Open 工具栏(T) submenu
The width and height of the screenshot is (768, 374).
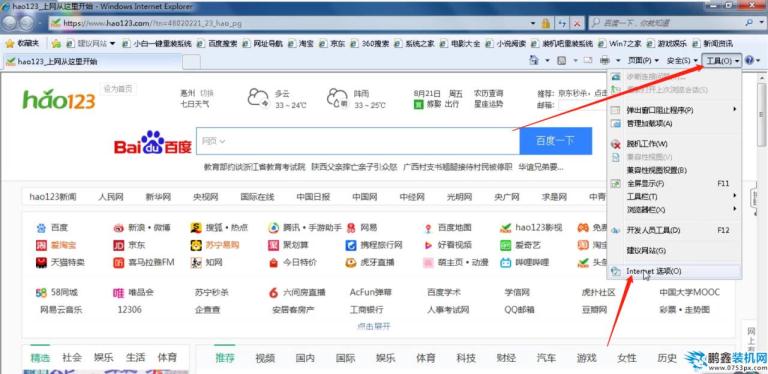click(674, 196)
